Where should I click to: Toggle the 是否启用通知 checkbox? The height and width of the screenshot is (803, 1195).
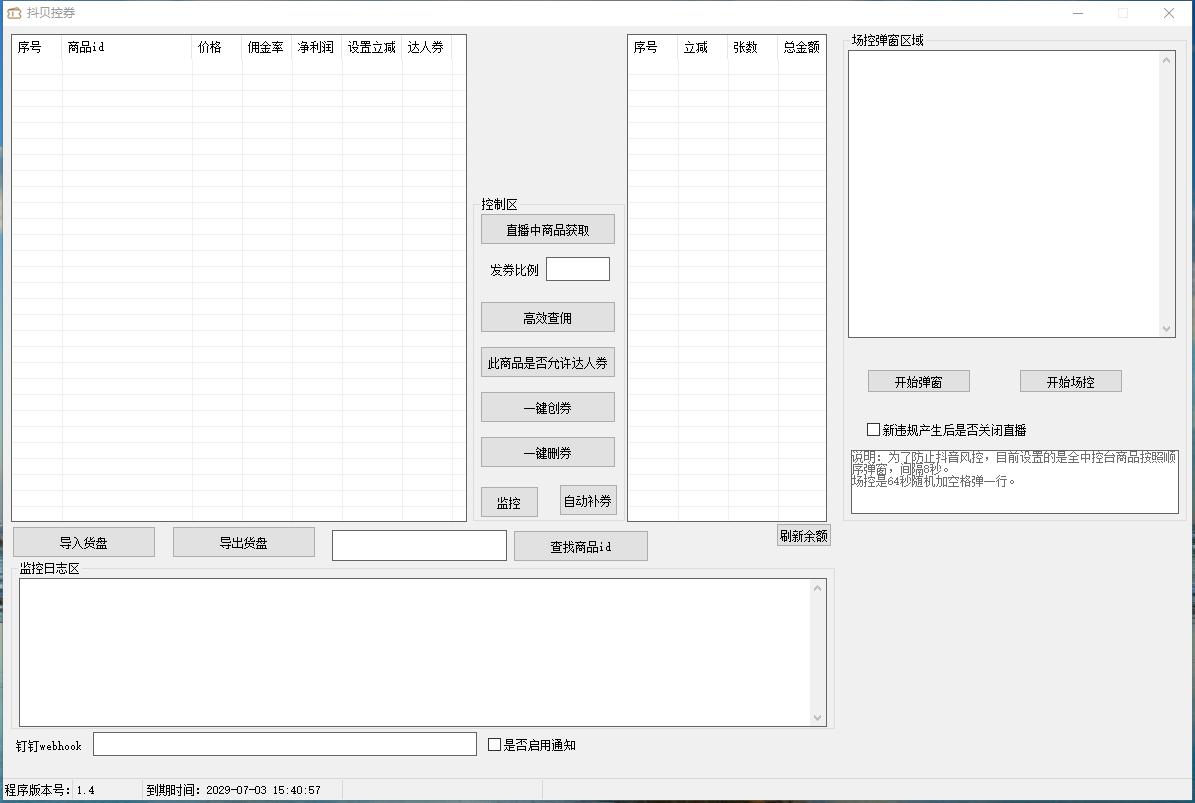[x=494, y=745]
